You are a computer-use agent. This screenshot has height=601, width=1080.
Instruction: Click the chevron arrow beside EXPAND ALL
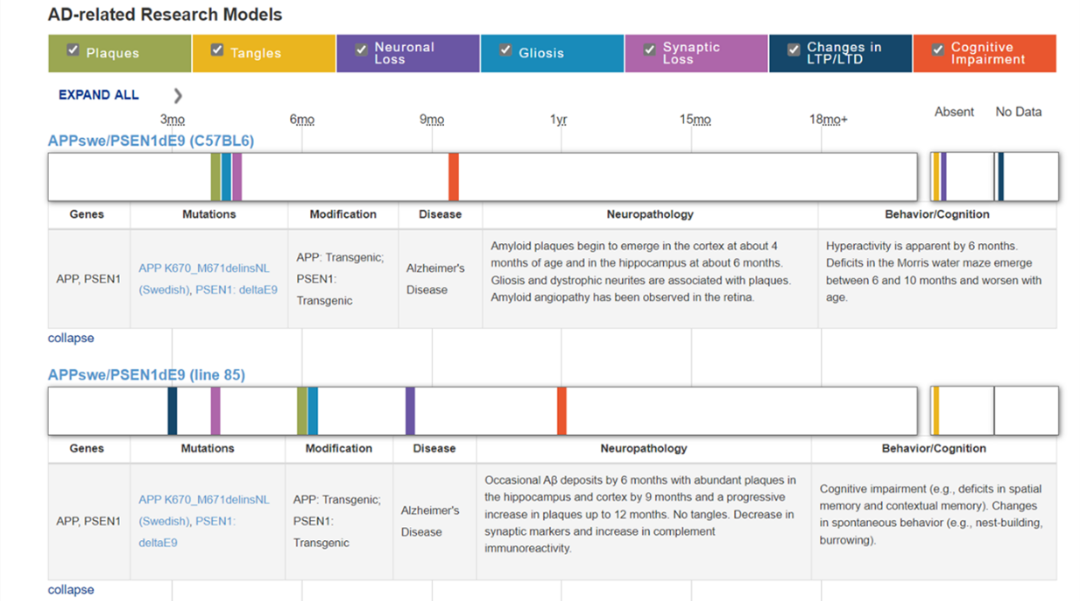(x=178, y=96)
